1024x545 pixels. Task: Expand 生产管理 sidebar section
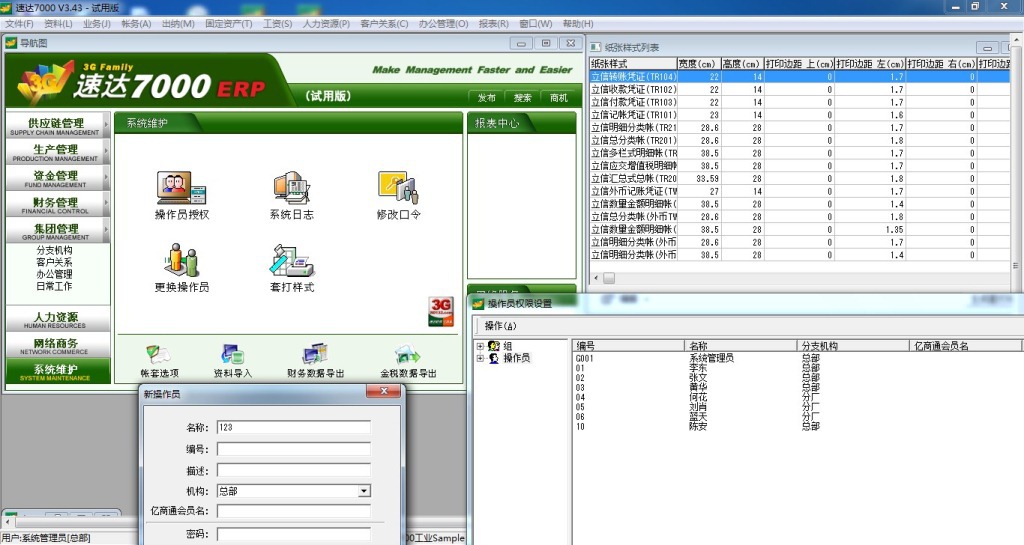click(x=56, y=151)
